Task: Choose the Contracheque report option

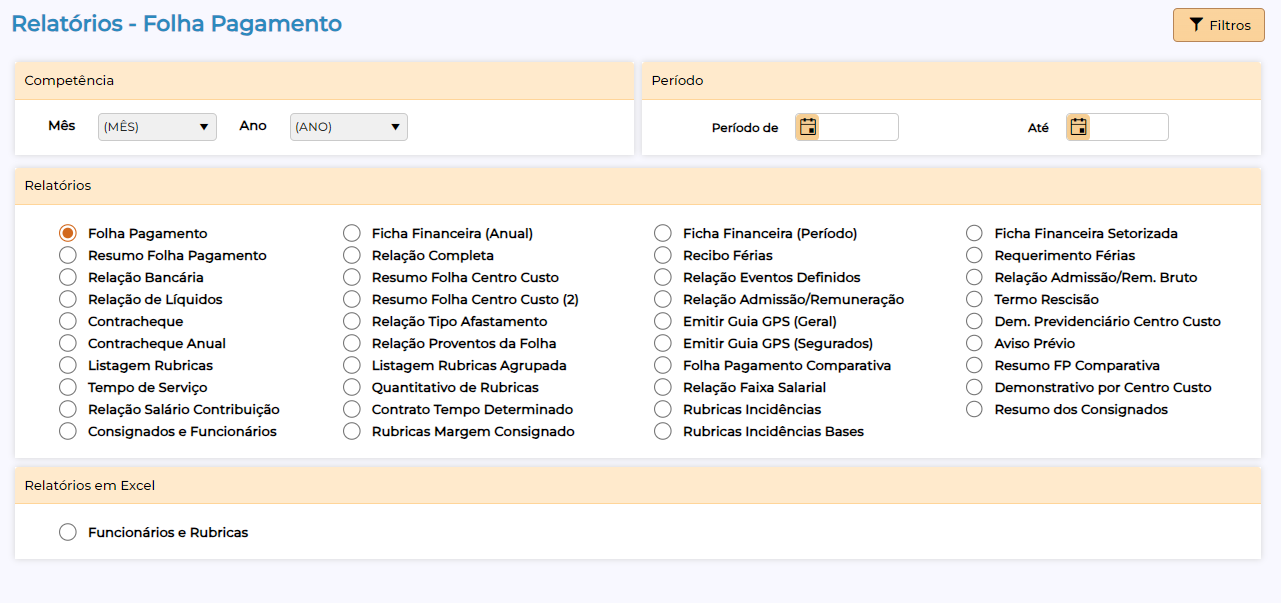Action: 68,321
